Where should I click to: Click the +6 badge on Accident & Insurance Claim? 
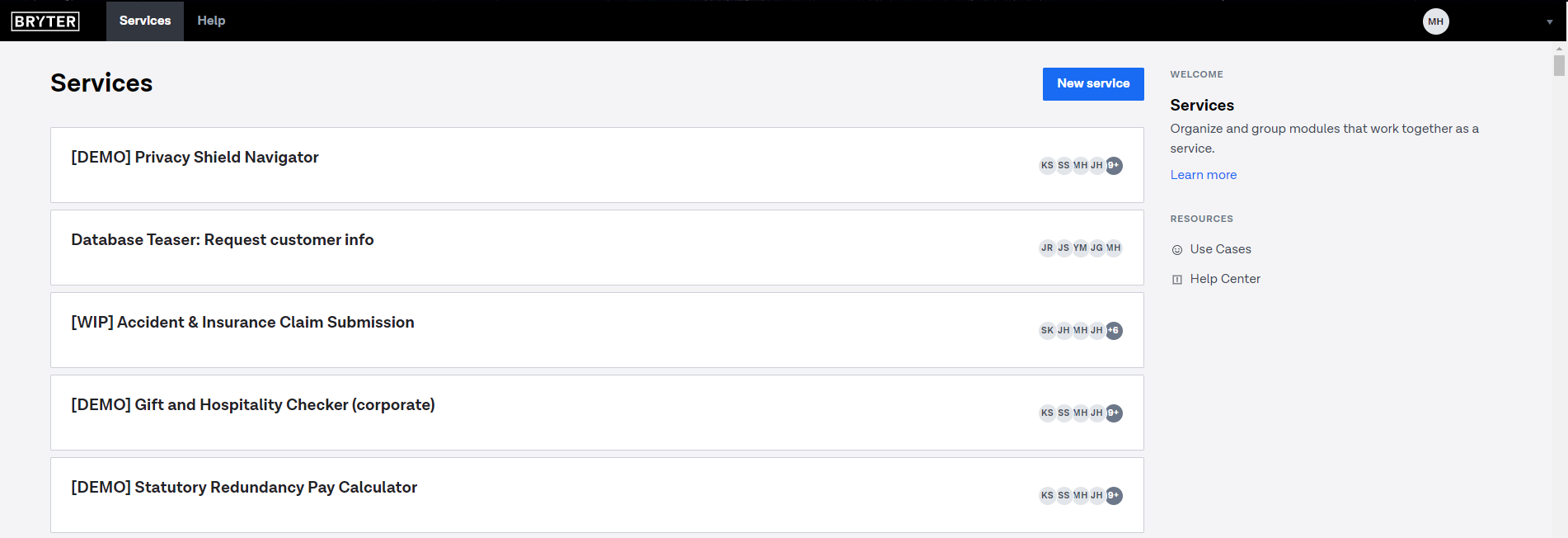coord(1114,330)
